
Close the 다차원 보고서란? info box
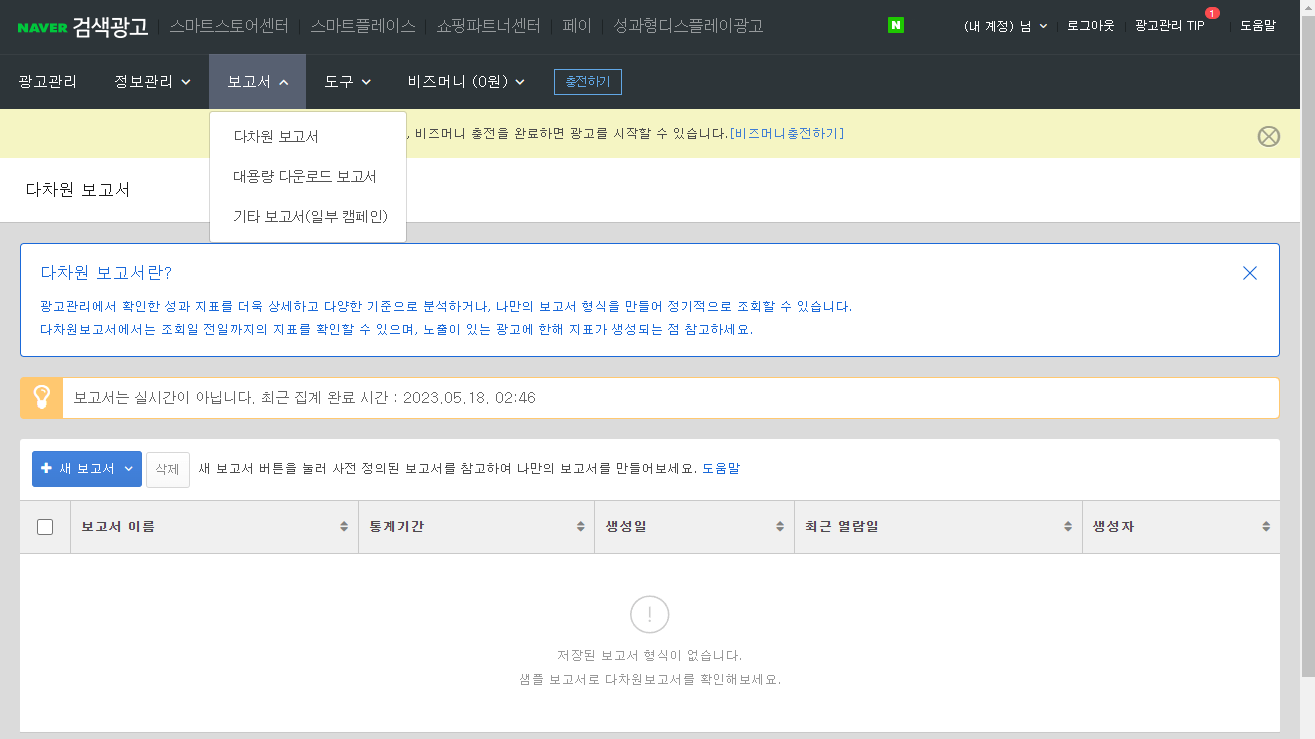pos(1249,273)
